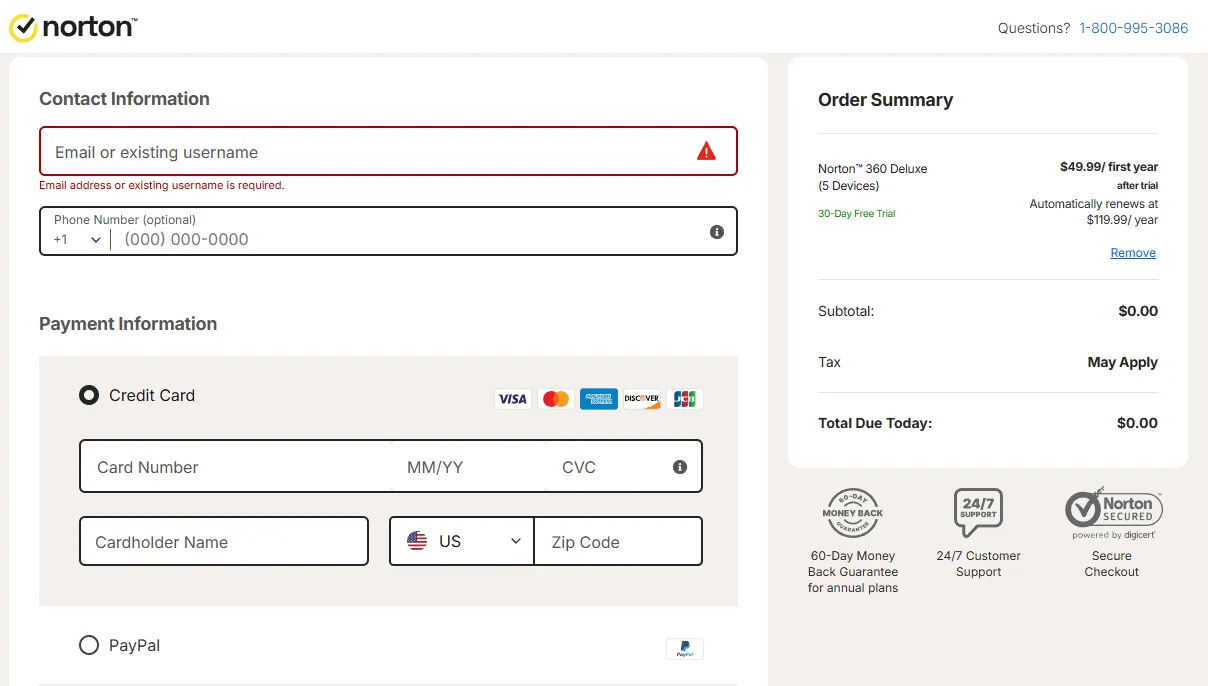Click the US flag icon

(x=418, y=540)
